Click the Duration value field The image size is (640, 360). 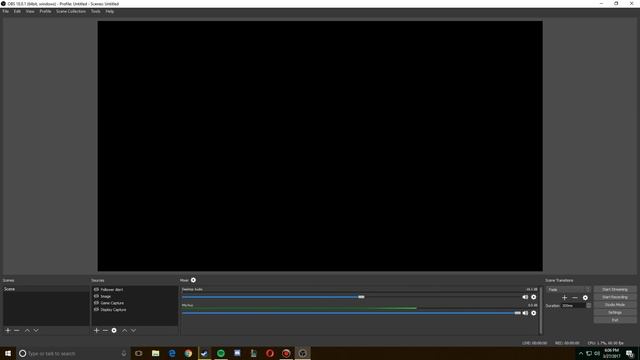click(x=574, y=305)
